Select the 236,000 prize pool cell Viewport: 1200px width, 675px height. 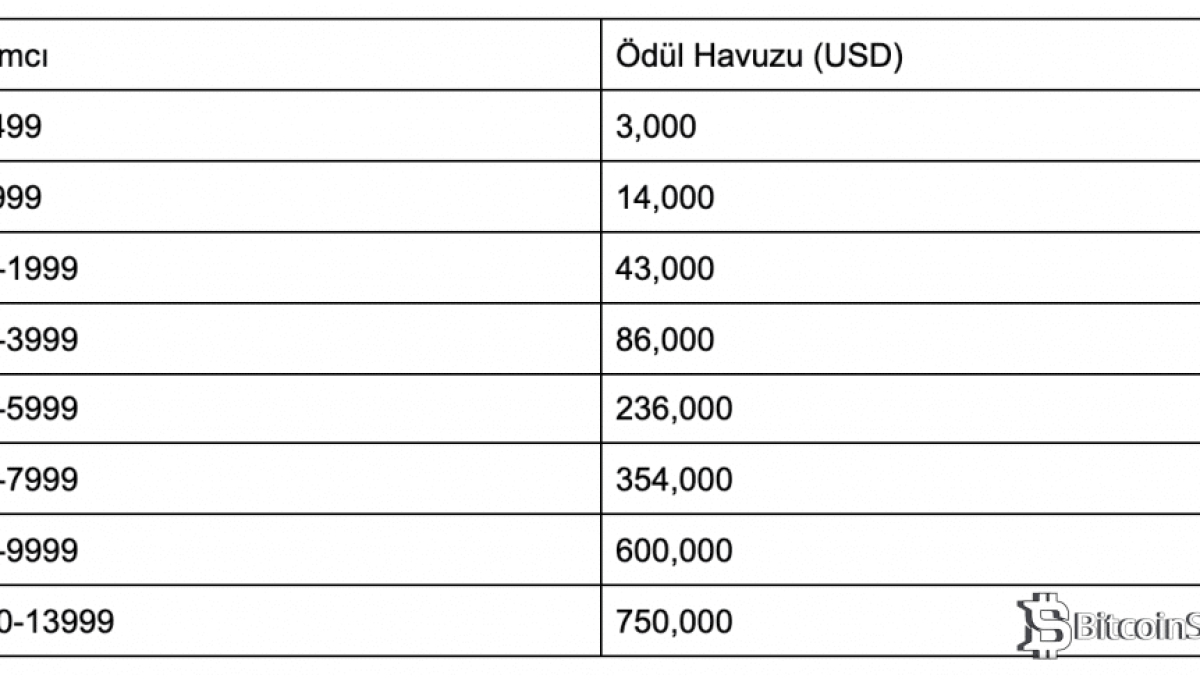[x=674, y=410]
